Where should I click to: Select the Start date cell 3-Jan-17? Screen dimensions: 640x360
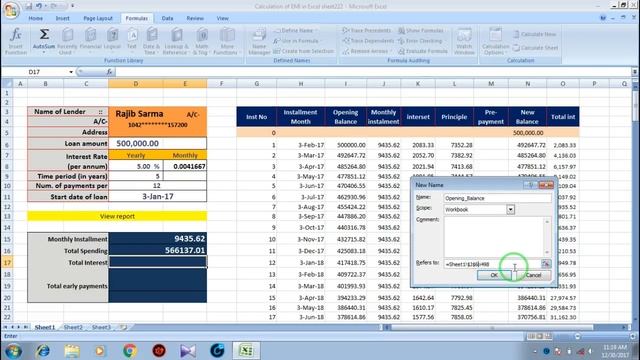[158, 196]
